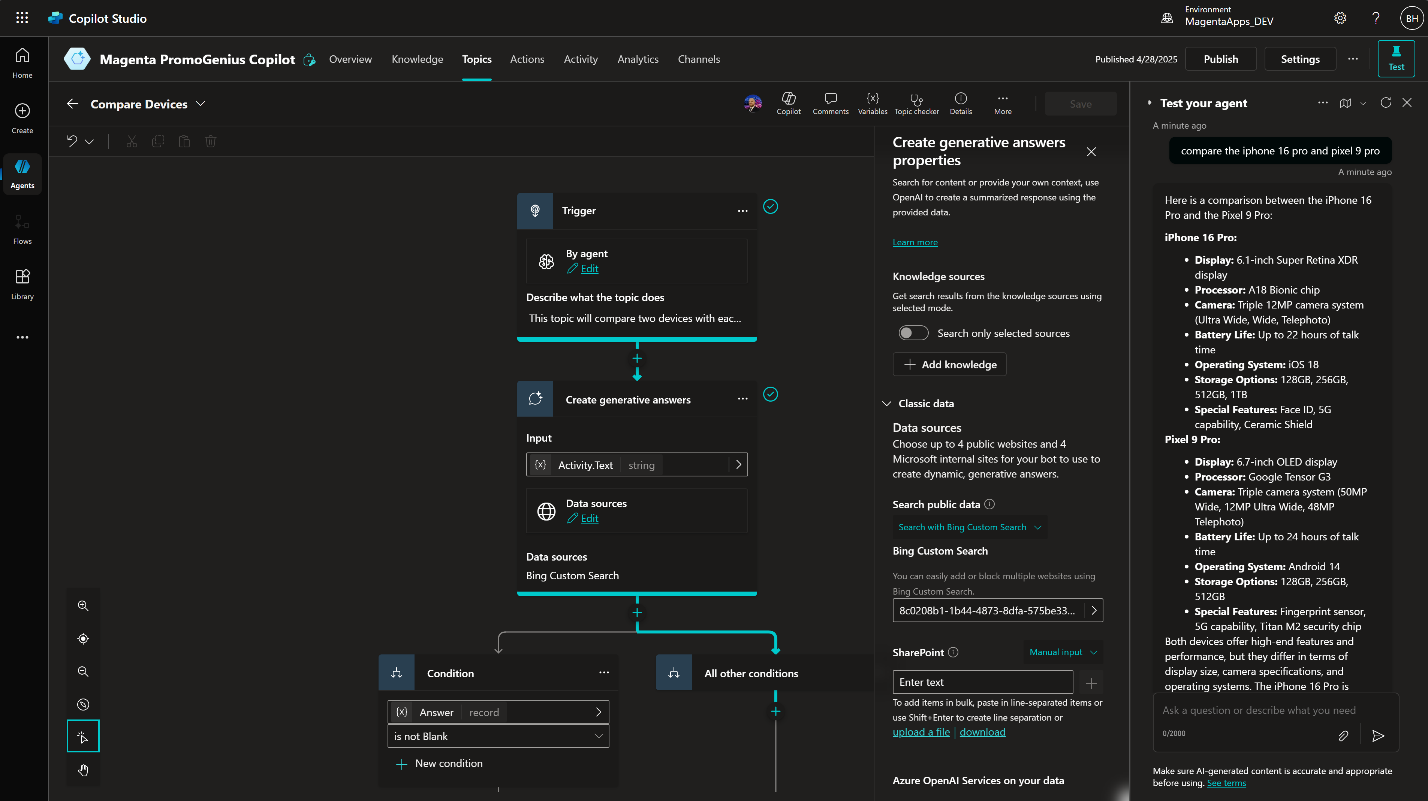Switch to the Overview tab
This screenshot has width=1428, height=801.
pyautogui.click(x=350, y=59)
